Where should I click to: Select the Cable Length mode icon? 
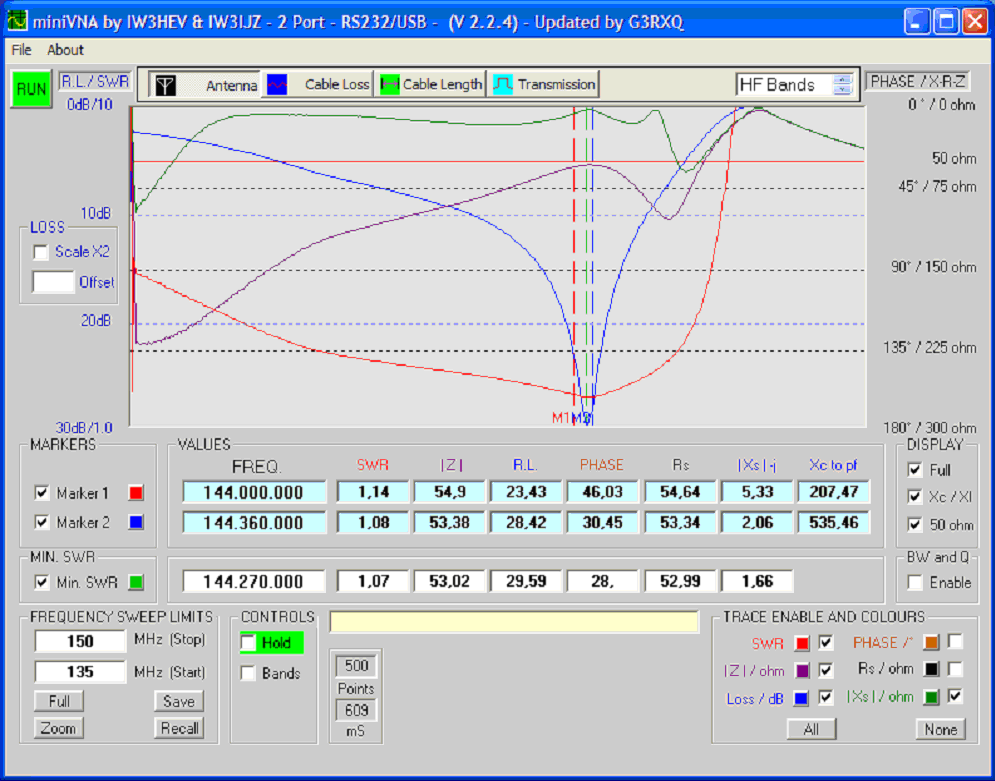pos(389,85)
